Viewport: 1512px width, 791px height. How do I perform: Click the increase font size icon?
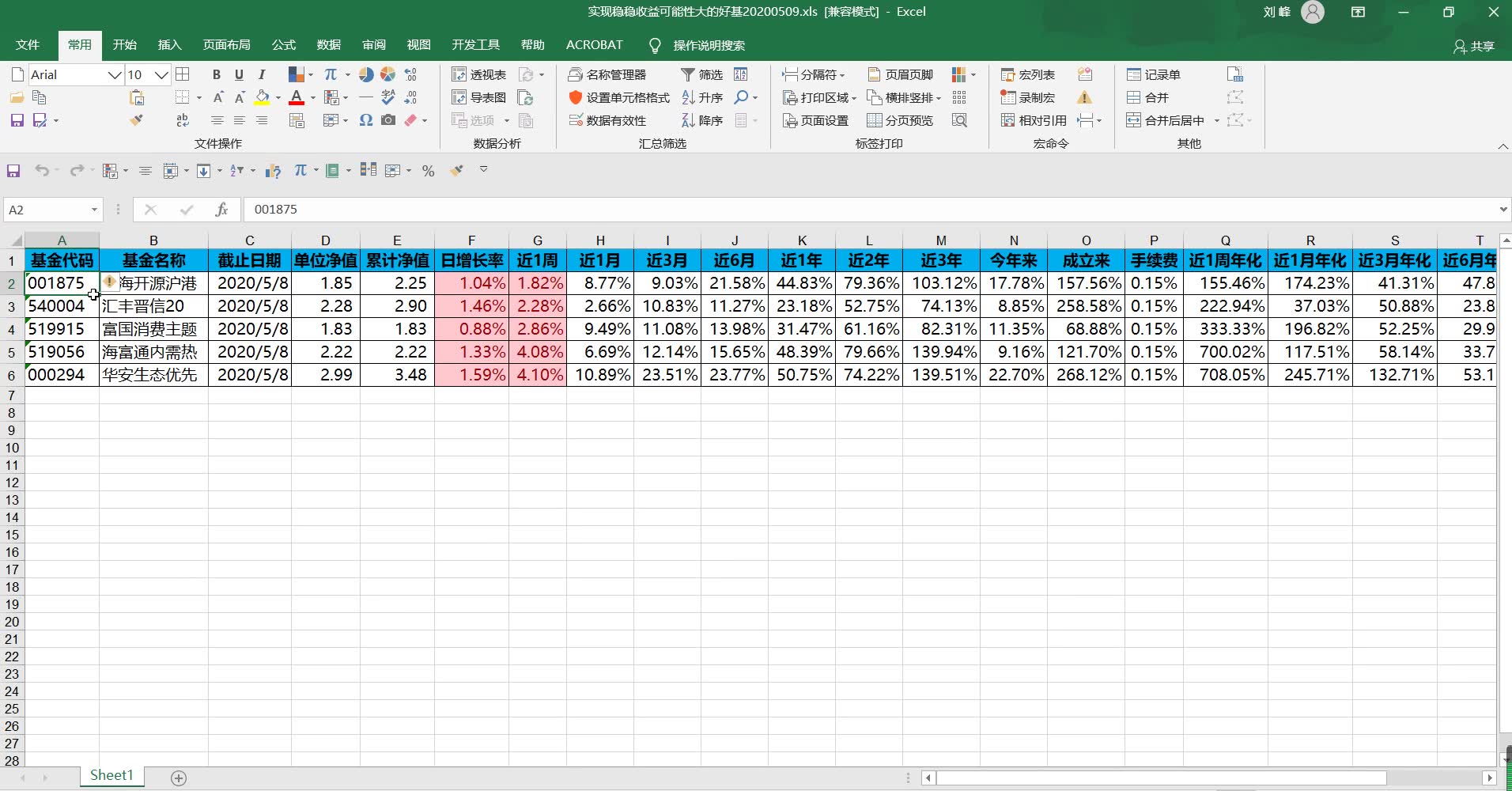tap(218, 97)
